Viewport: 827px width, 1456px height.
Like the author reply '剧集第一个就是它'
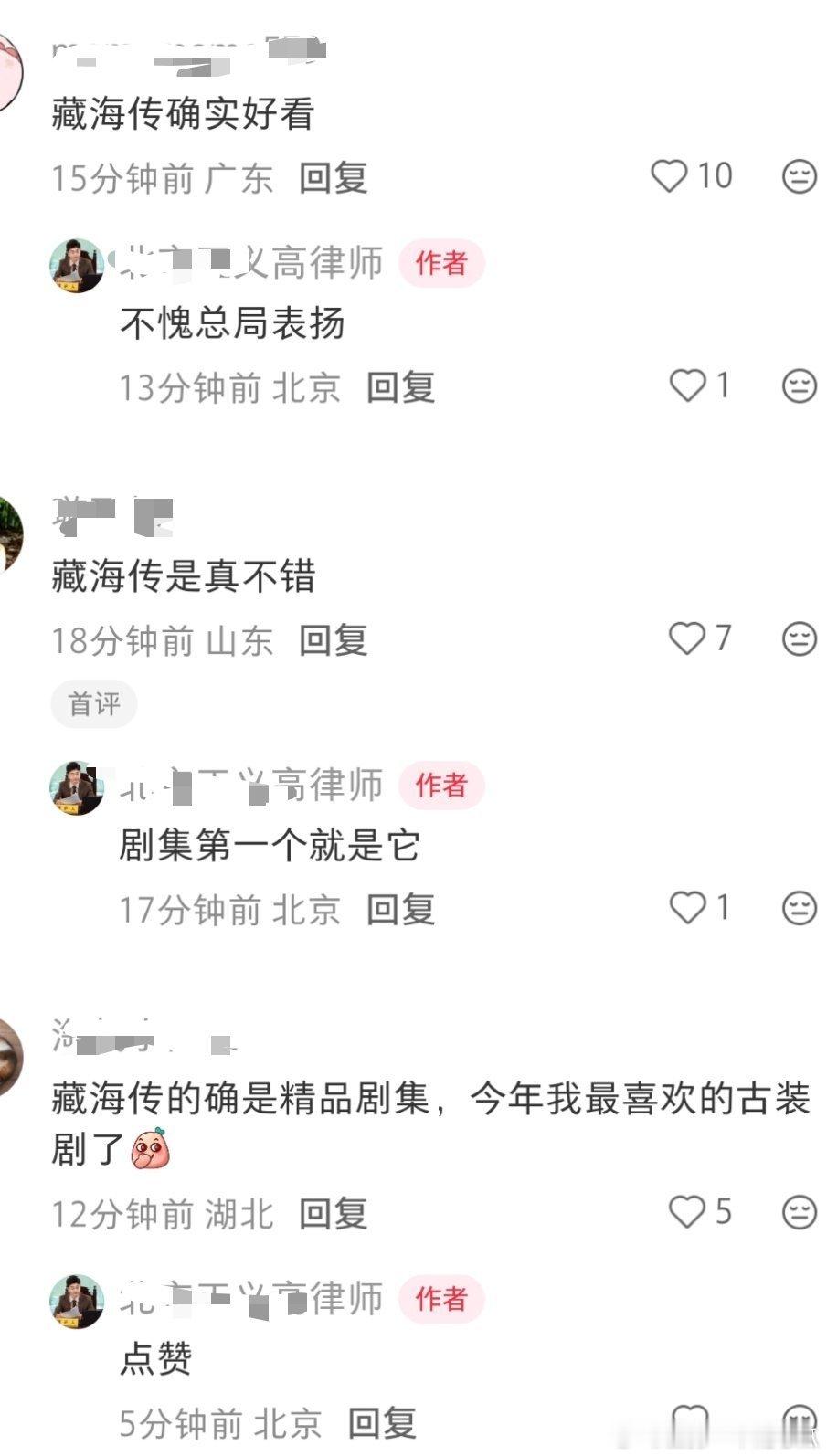coord(688,907)
